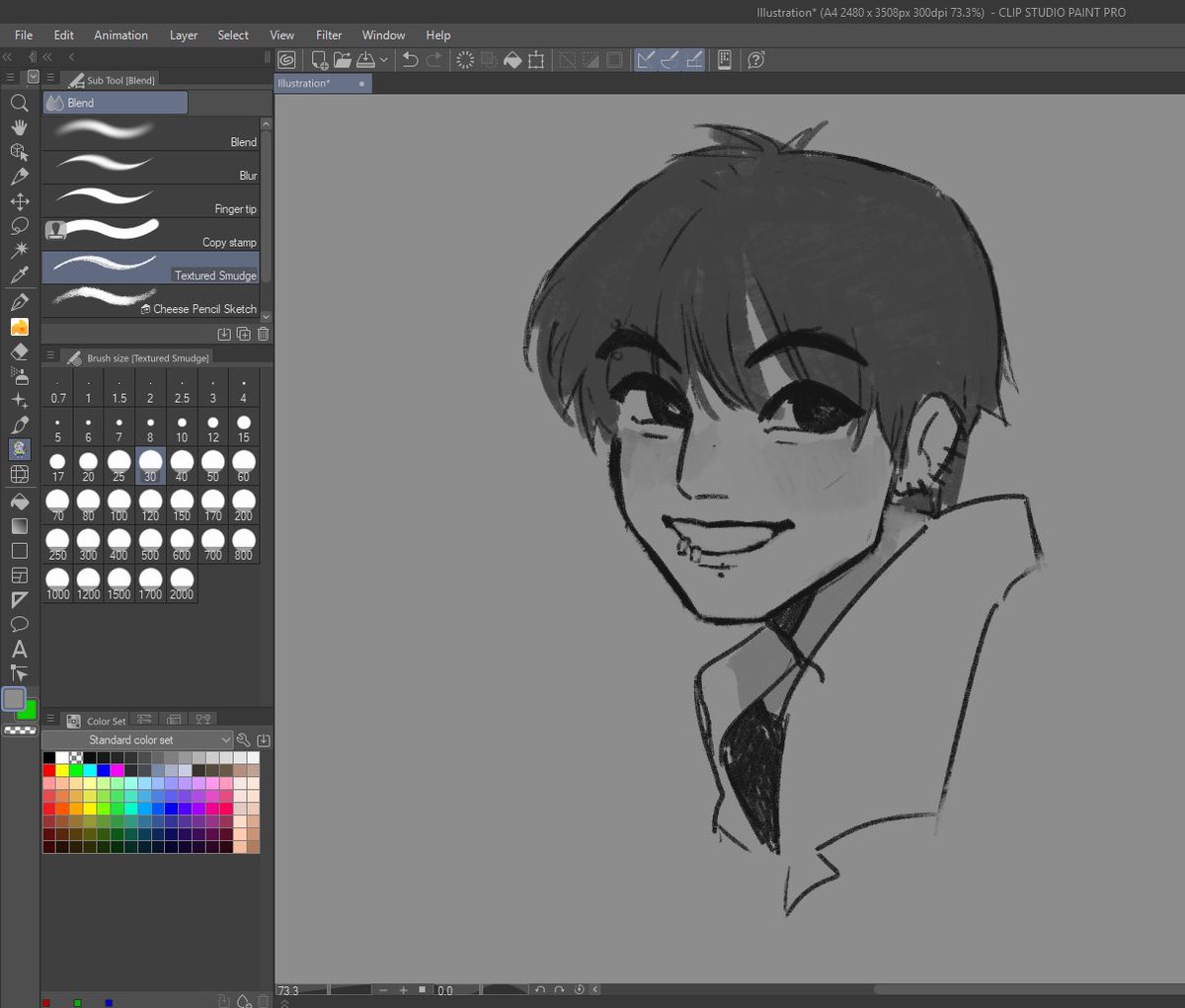Create a new canvas from toolbar

pos(320,60)
